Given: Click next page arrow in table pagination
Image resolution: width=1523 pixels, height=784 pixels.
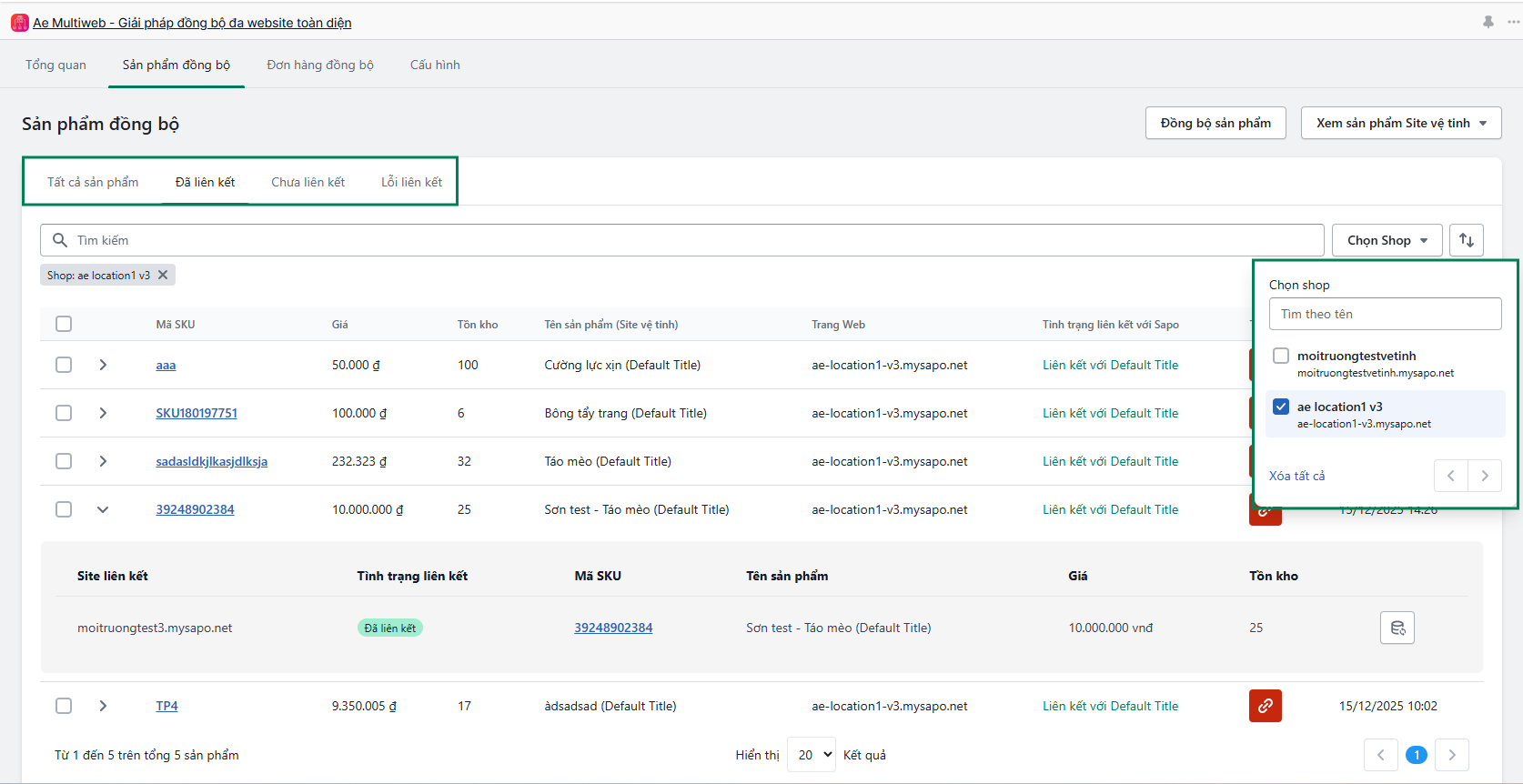Looking at the screenshot, I should [x=1451, y=755].
